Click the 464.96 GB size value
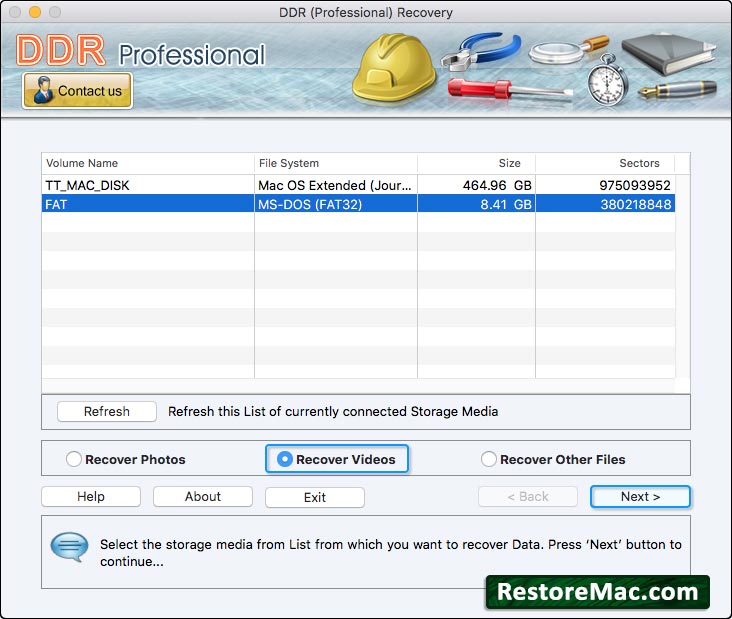The height and width of the screenshot is (619, 732). pyautogui.click(x=497, y=185)
